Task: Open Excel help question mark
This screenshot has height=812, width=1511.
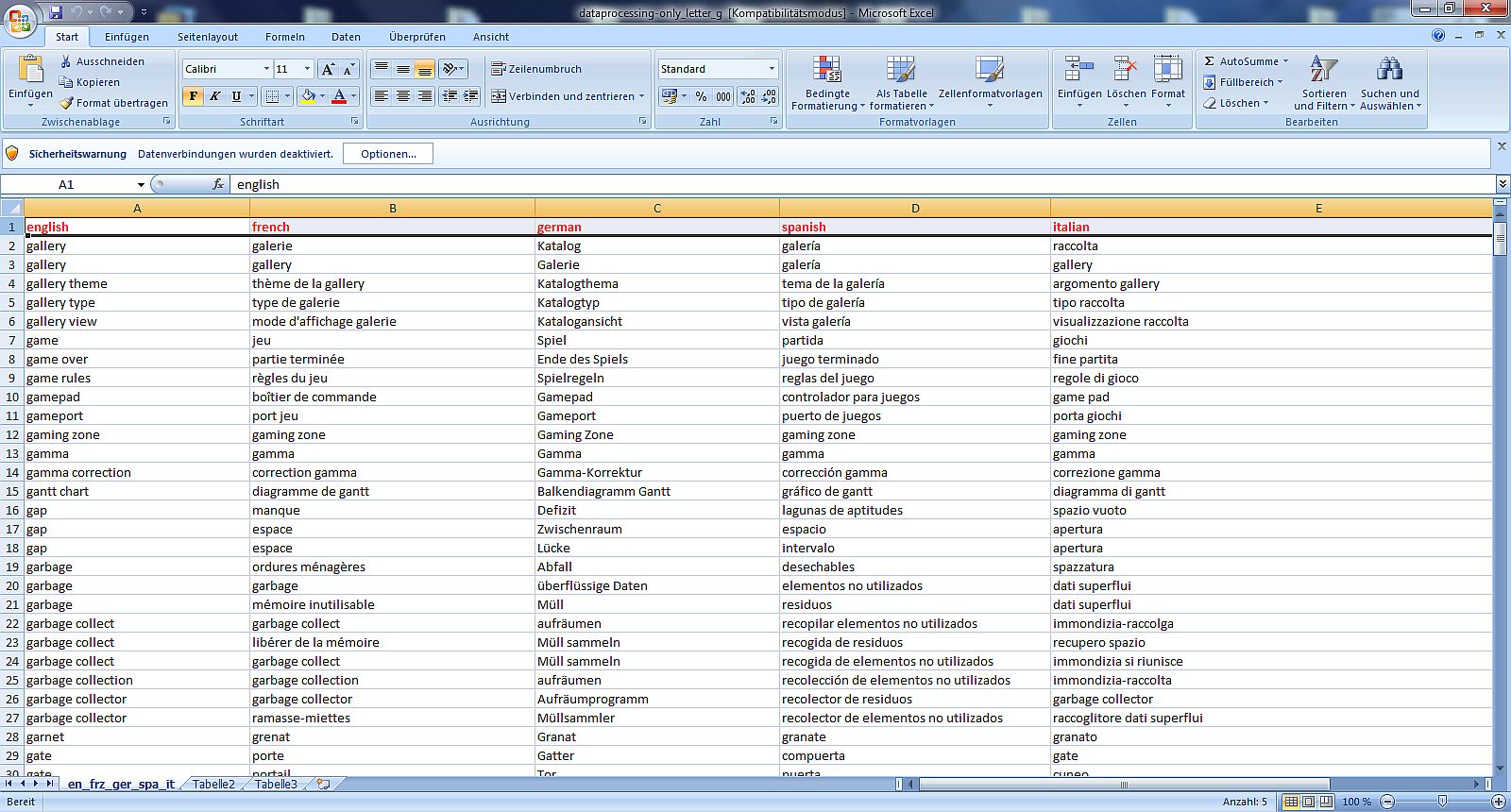Action: (1438, 35)
